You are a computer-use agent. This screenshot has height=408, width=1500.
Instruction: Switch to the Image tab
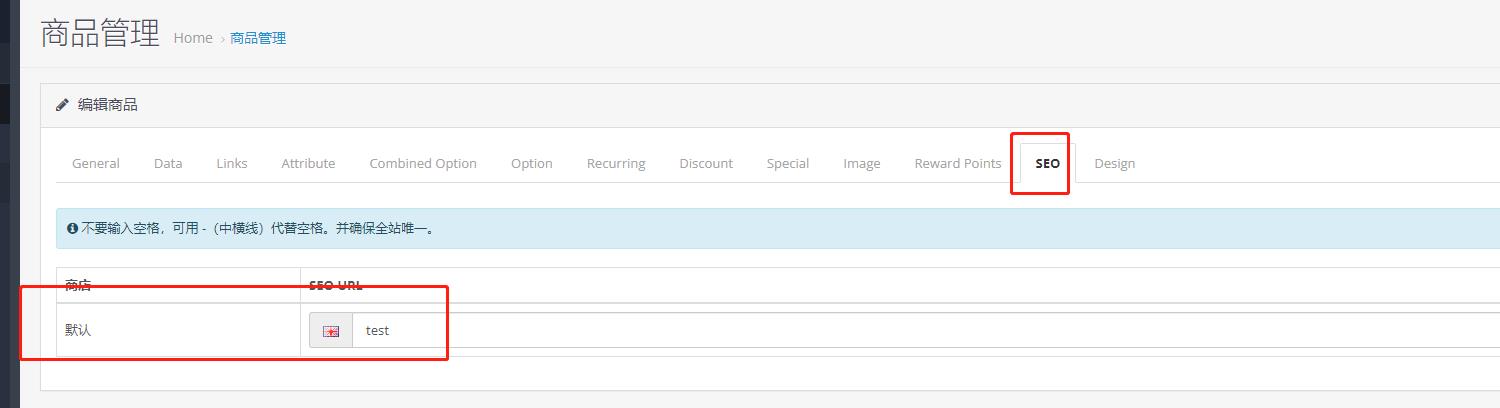[x=862, y=163]
